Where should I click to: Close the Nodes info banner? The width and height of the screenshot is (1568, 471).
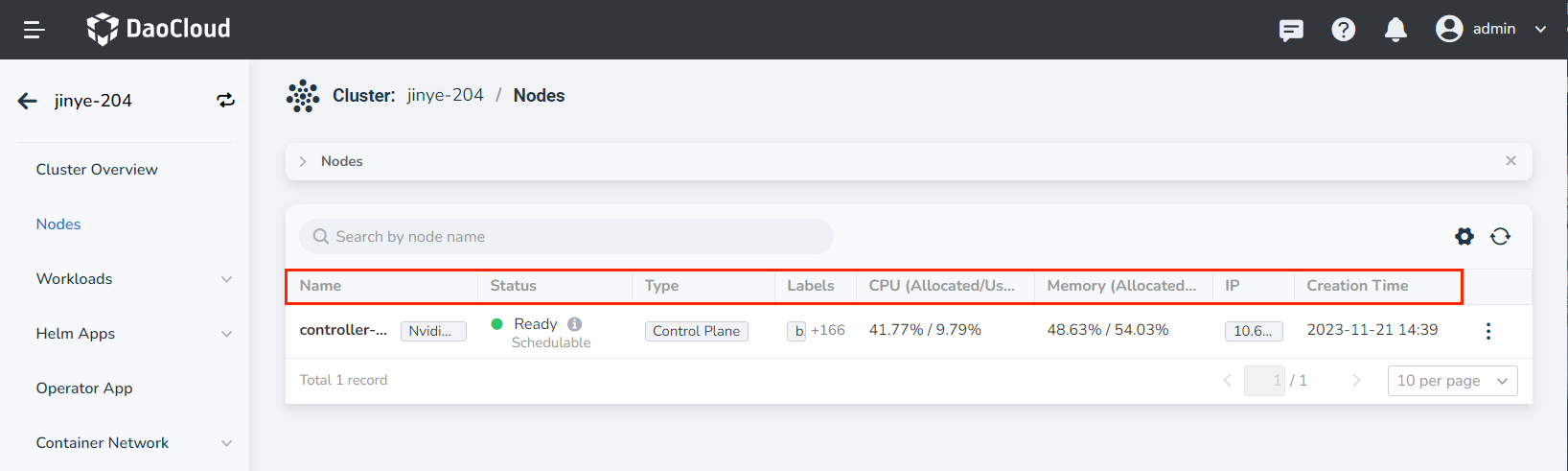click(x=1510, y=161)
